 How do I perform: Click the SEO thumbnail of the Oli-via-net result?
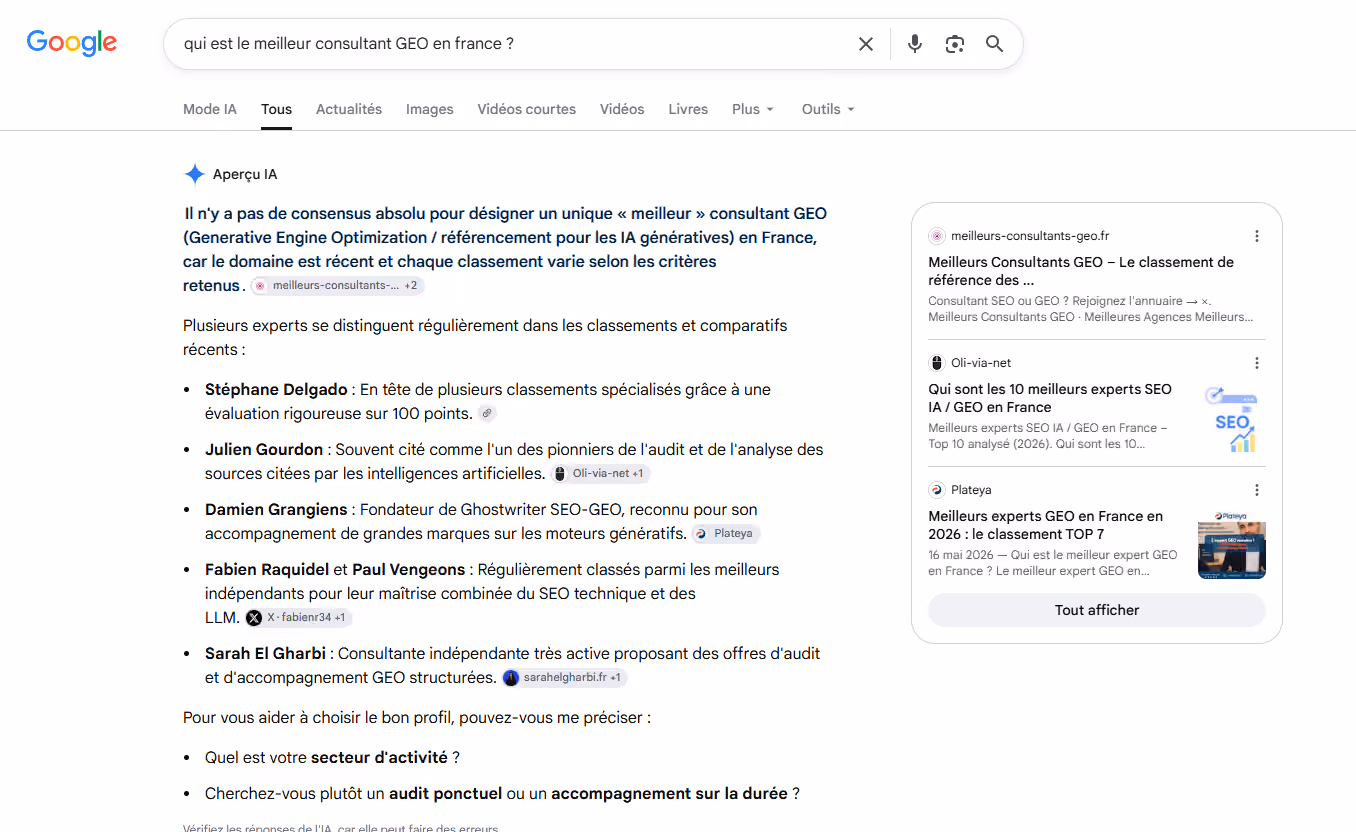pyautogui.click(x=1232, y=419)
